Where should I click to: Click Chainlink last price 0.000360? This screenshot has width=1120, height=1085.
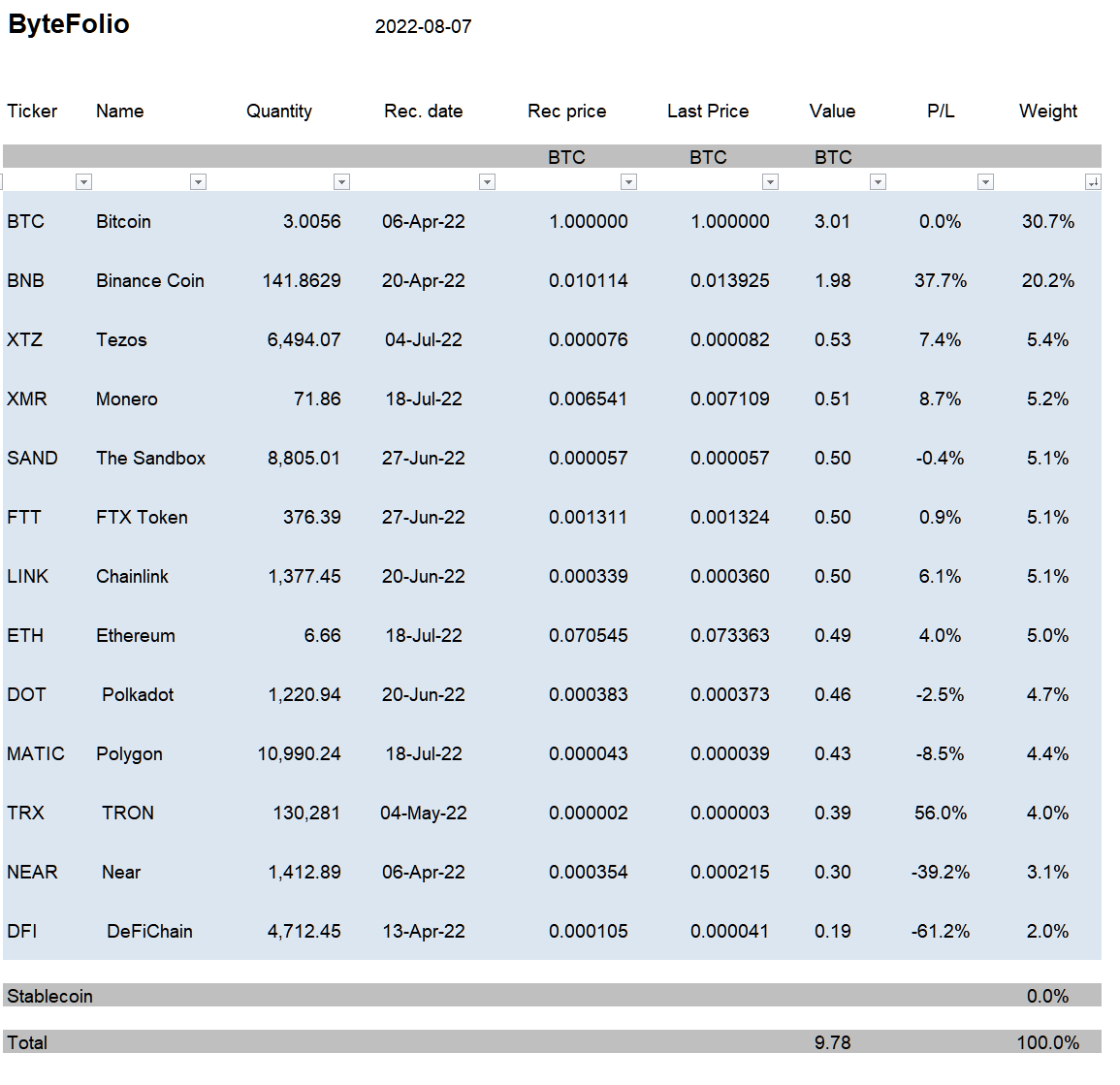(730, 576)
